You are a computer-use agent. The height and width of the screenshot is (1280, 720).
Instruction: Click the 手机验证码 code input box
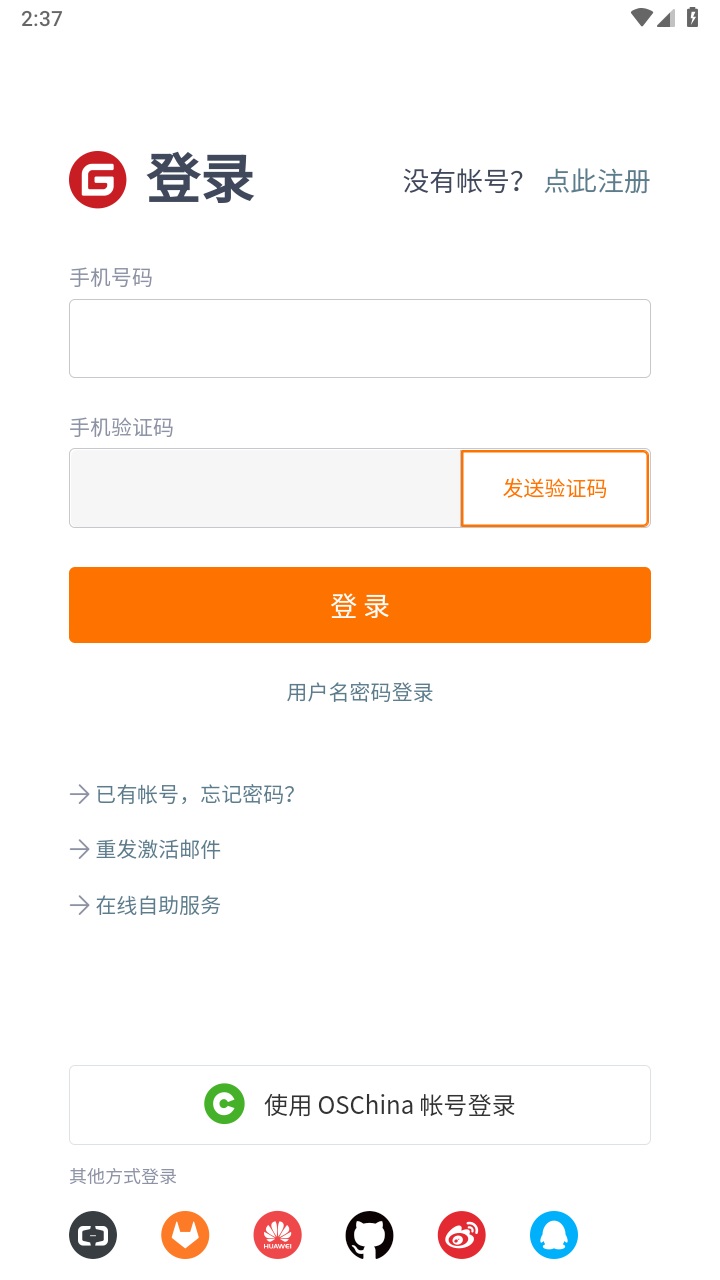click(x=265, y=488)
